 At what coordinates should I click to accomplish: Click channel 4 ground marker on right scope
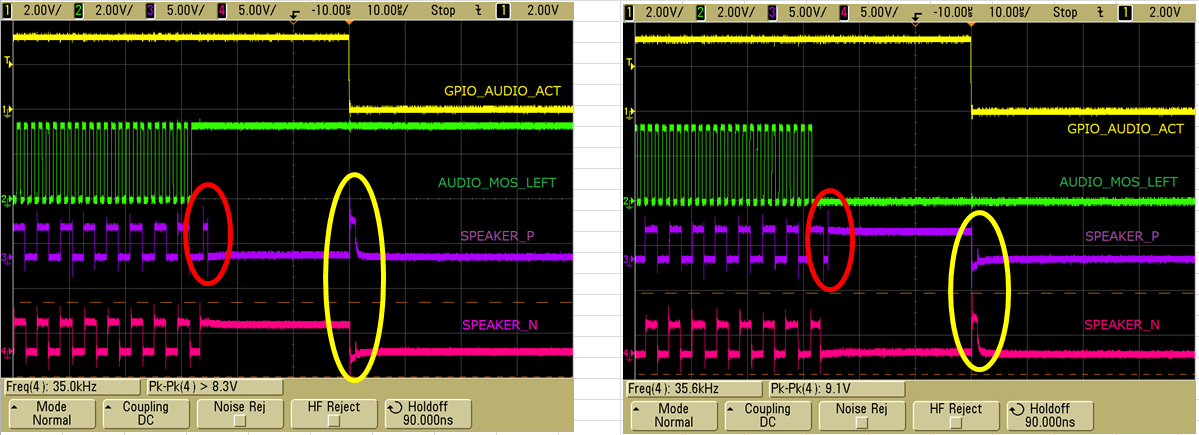630,354
